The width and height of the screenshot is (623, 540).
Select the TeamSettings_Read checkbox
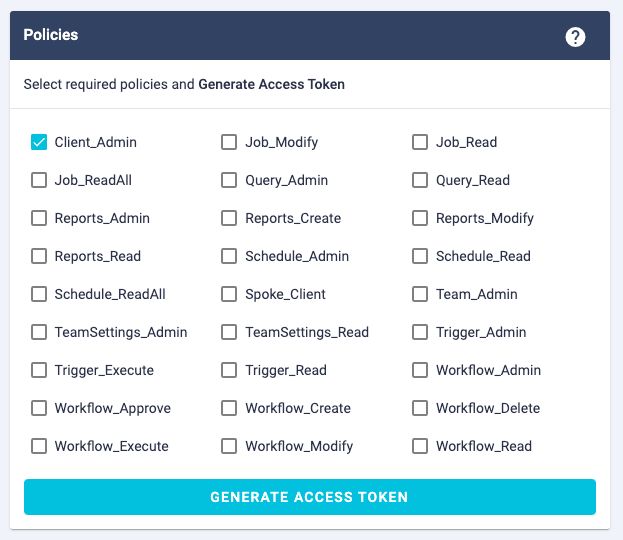229,332
